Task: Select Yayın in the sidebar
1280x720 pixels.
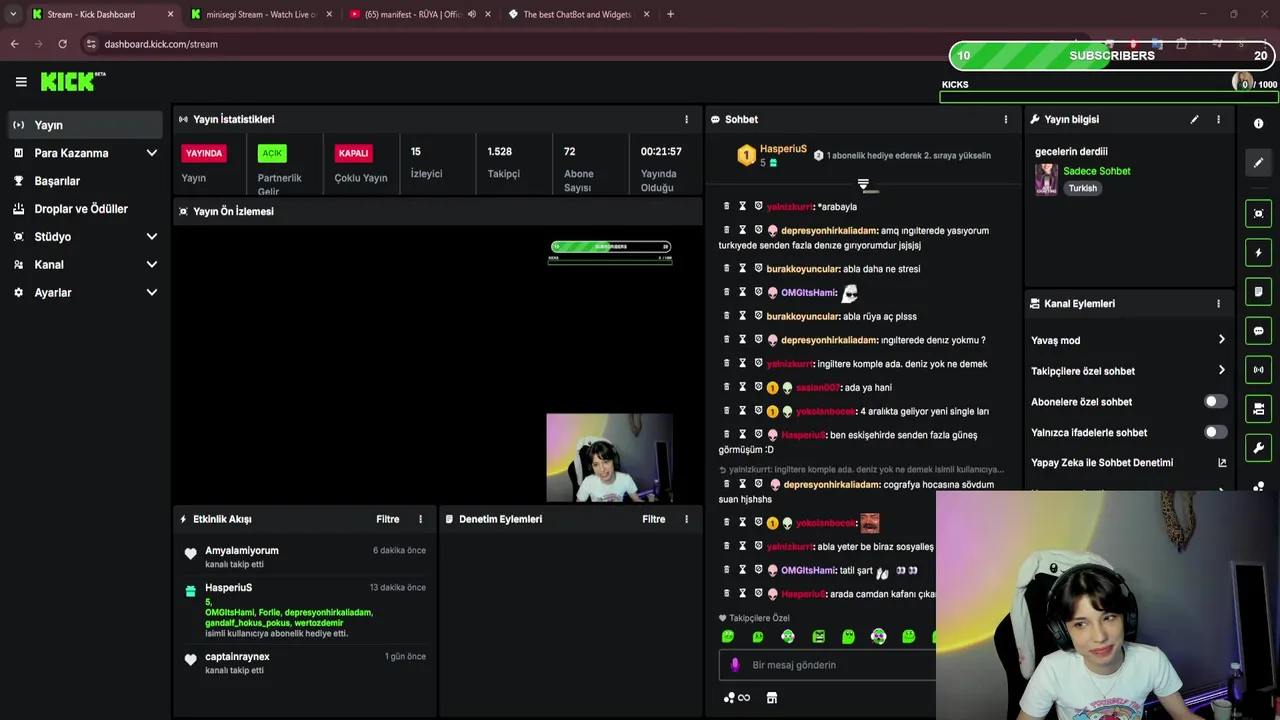Action: click(x=85, y=125)
